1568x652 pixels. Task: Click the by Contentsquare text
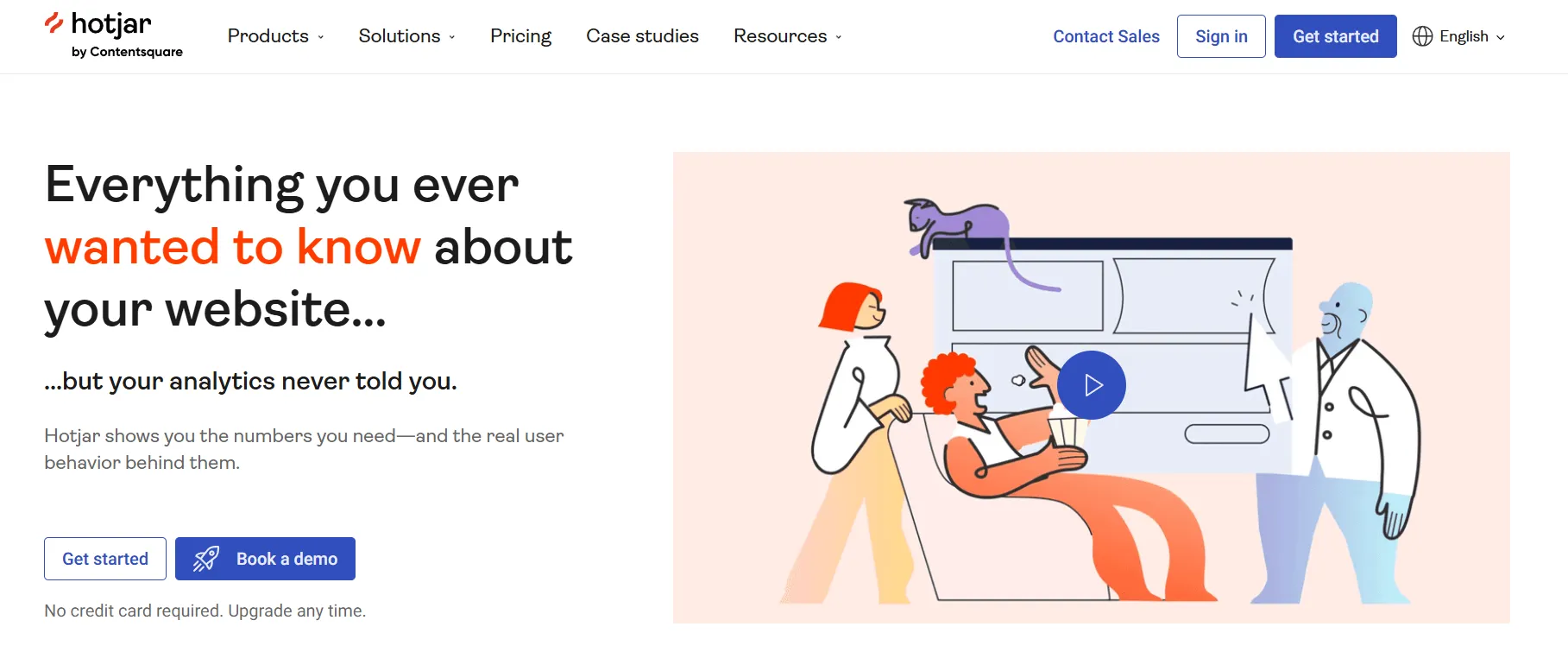coord(127,52)
